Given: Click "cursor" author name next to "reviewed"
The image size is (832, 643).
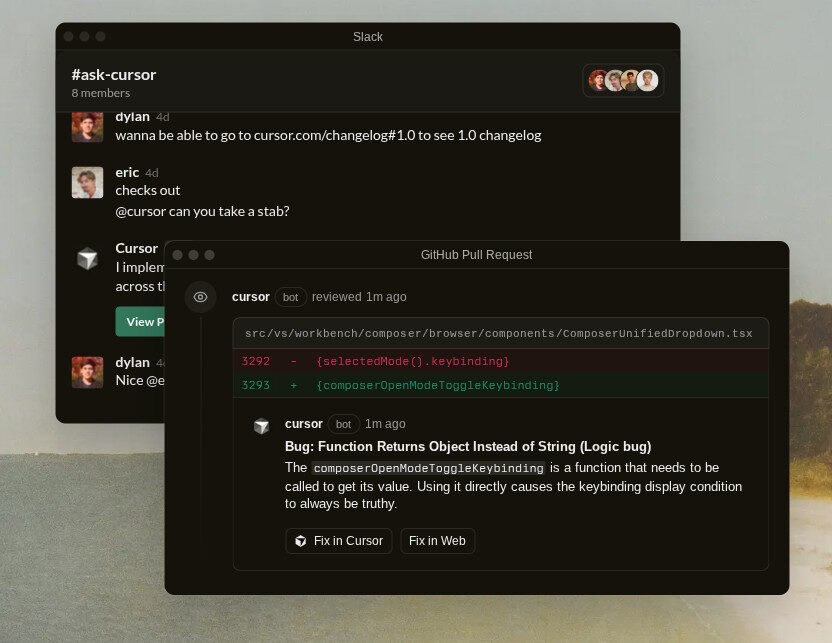Looking at the screenshot, I should pos(250,297).
